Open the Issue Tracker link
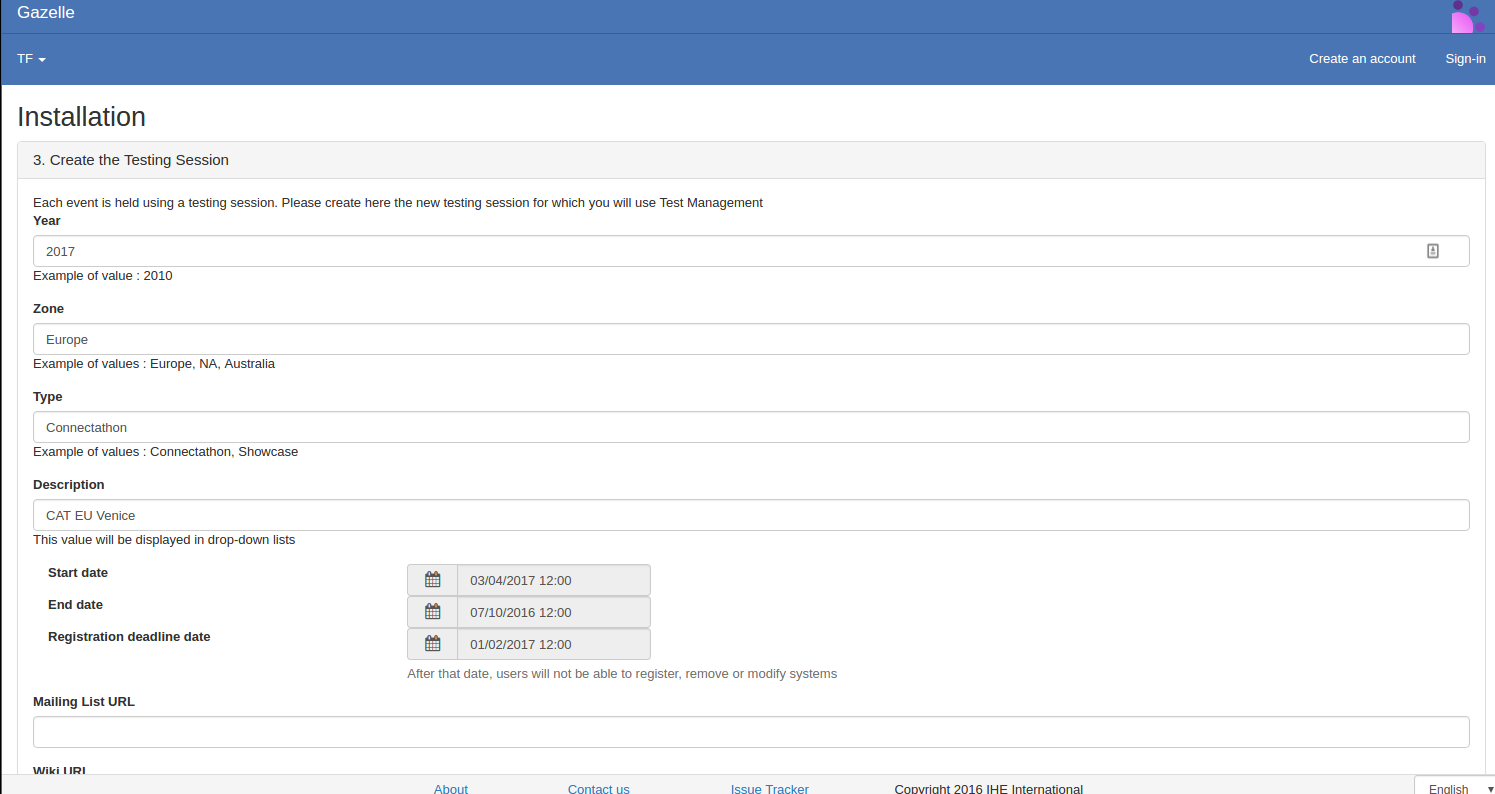Image resolution: width=1495 pixels, height=794 pixels. coord(769,788)
